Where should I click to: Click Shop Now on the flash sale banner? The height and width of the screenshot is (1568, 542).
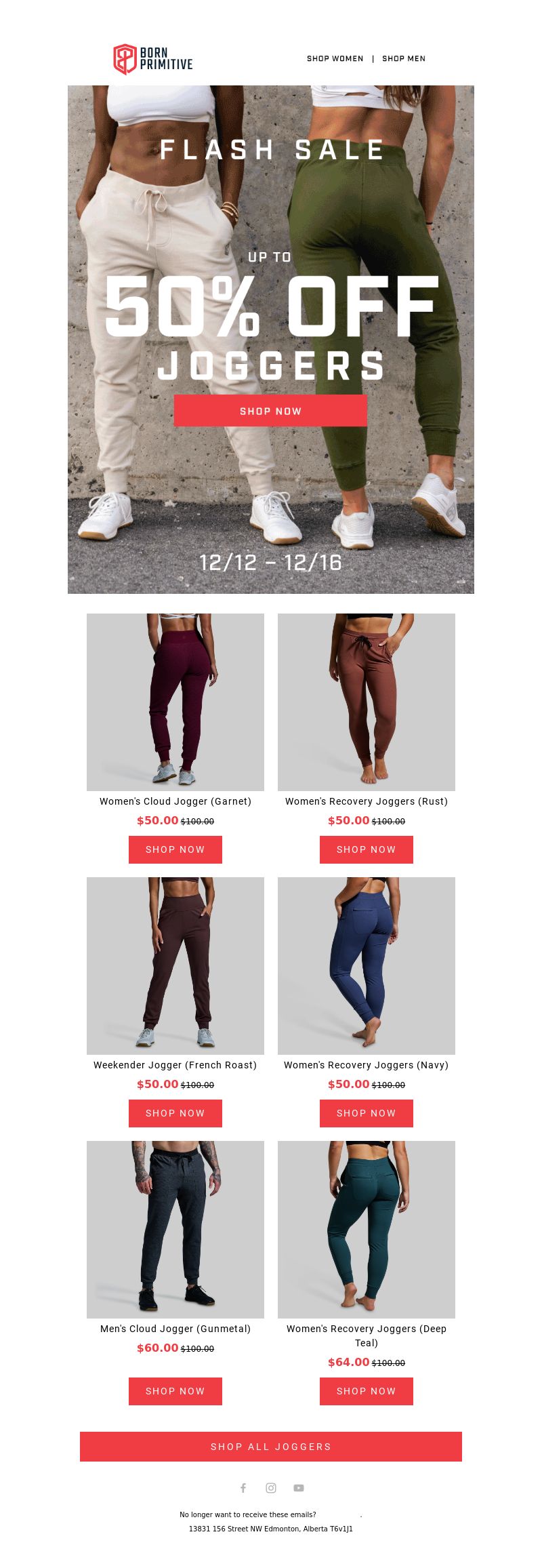coord(270,411)
